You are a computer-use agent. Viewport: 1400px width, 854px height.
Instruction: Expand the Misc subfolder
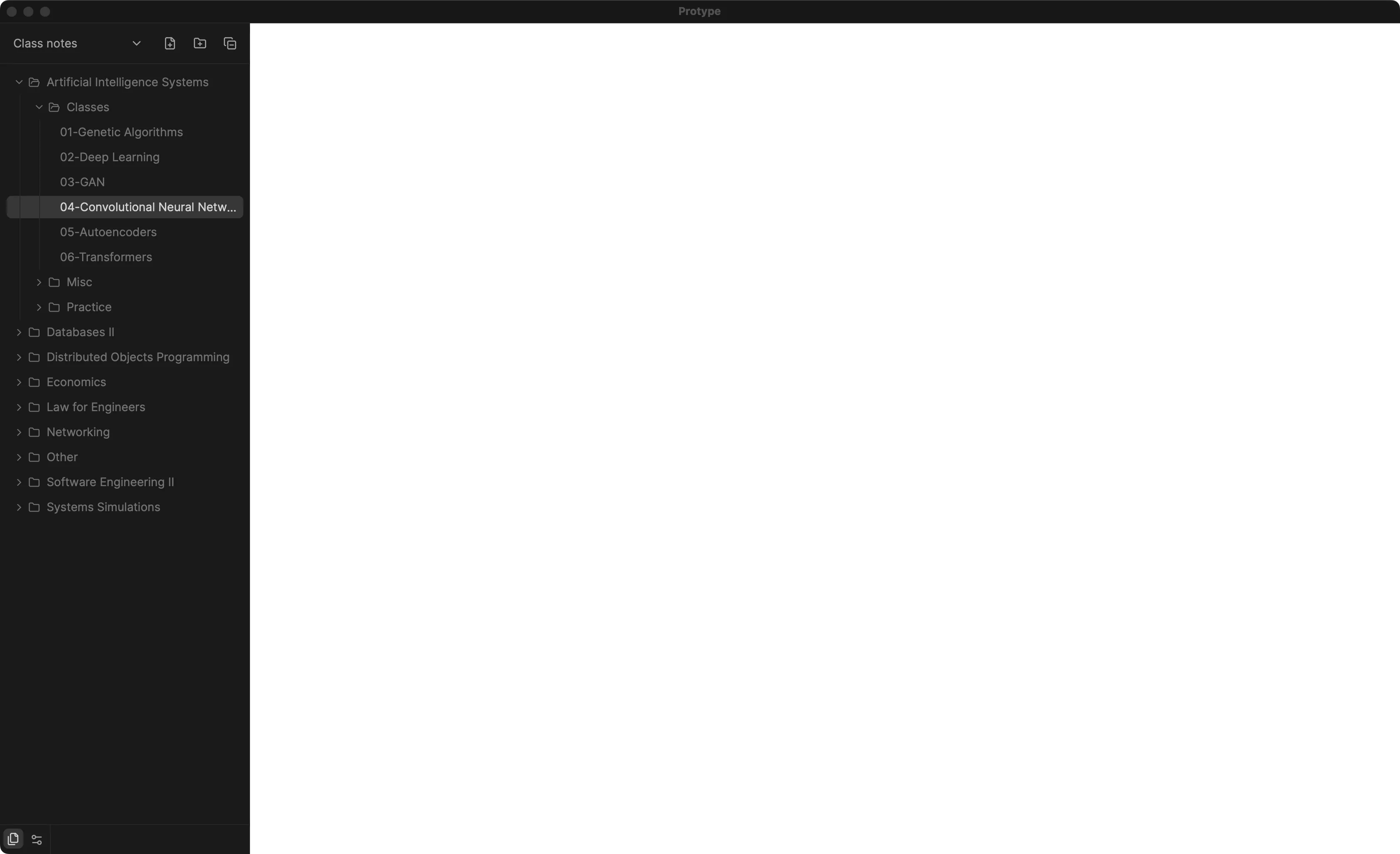38,282
